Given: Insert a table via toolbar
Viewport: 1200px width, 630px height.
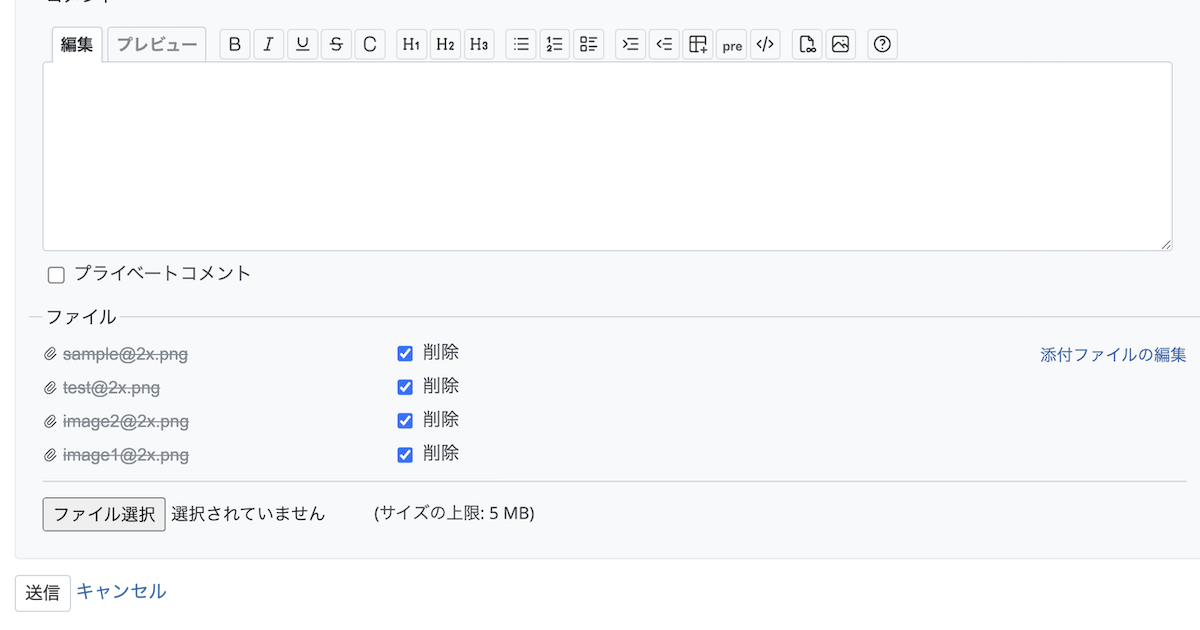Looking at the screenshot, I should pyautogui.click(x=698, y=45).
